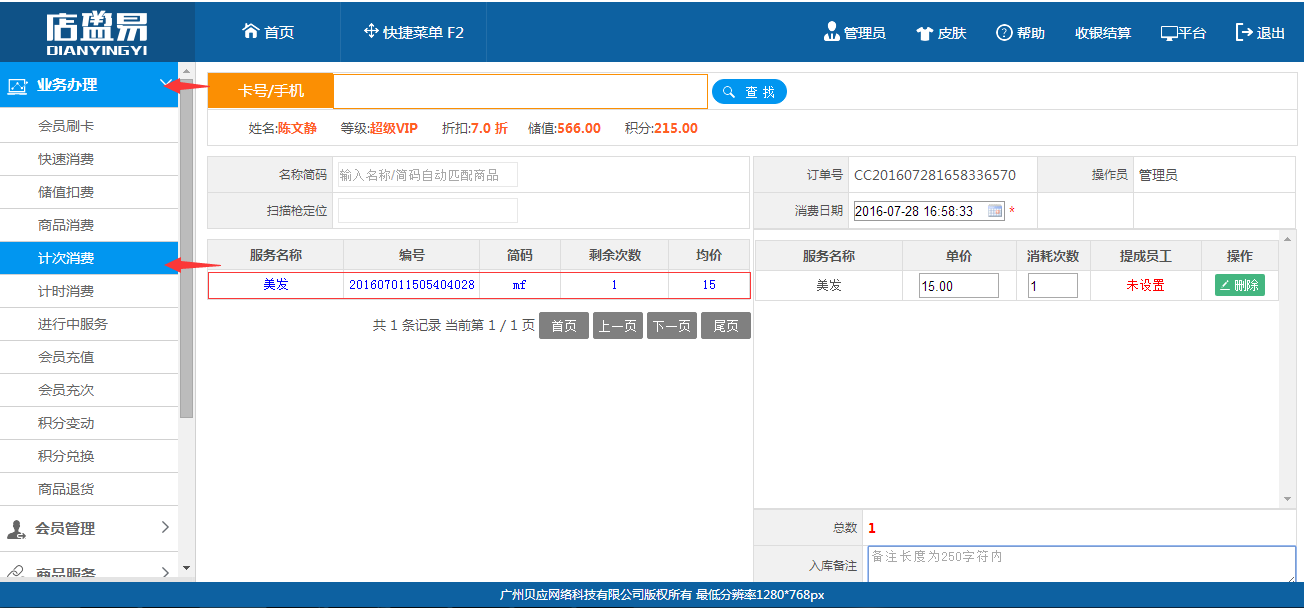The height and width of the screenshot is (608, 1304).
Task: Click the 删除 button for 美发
Action: [x=1240, y=285]
